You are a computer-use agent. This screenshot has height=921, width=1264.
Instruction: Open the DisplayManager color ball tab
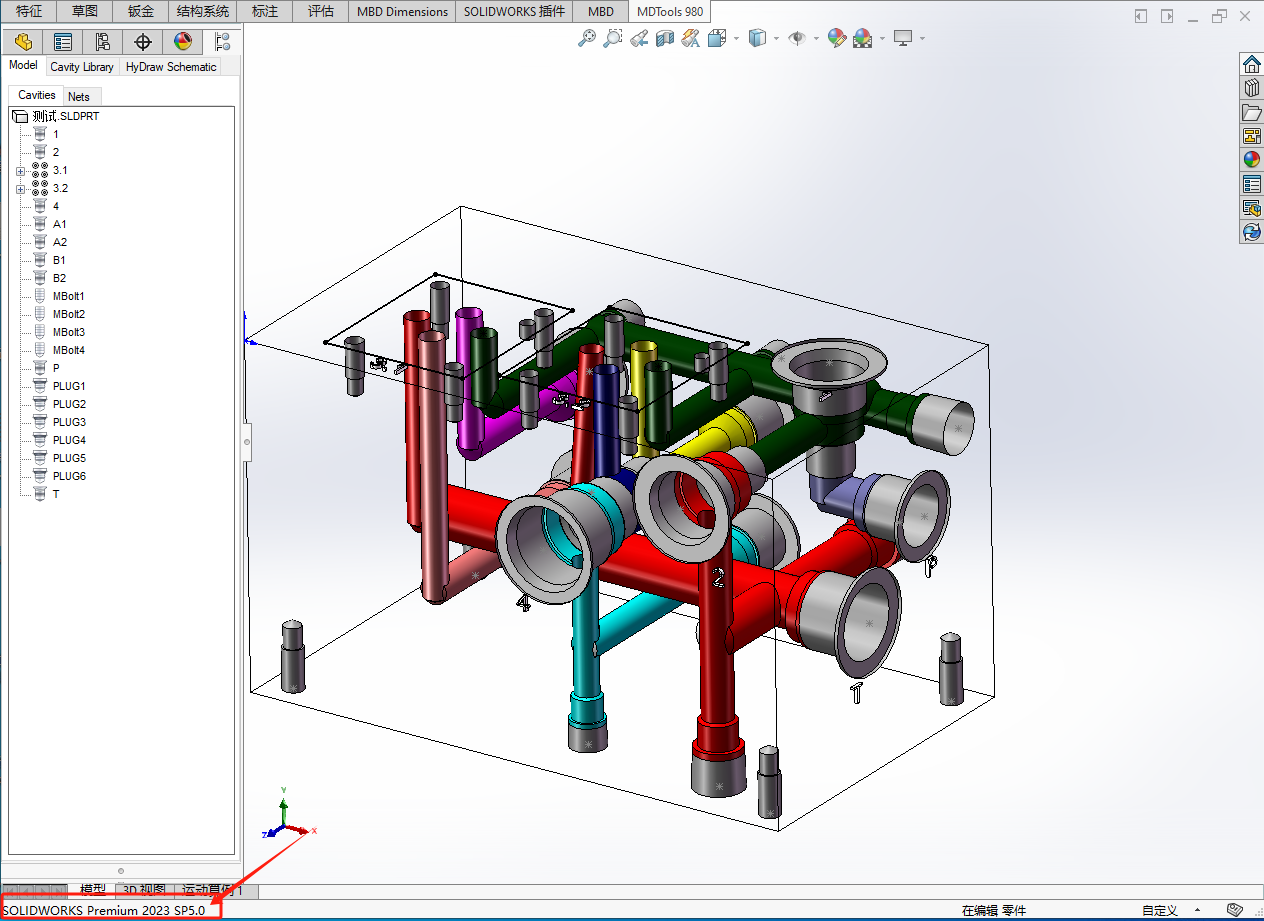(183, 42)
